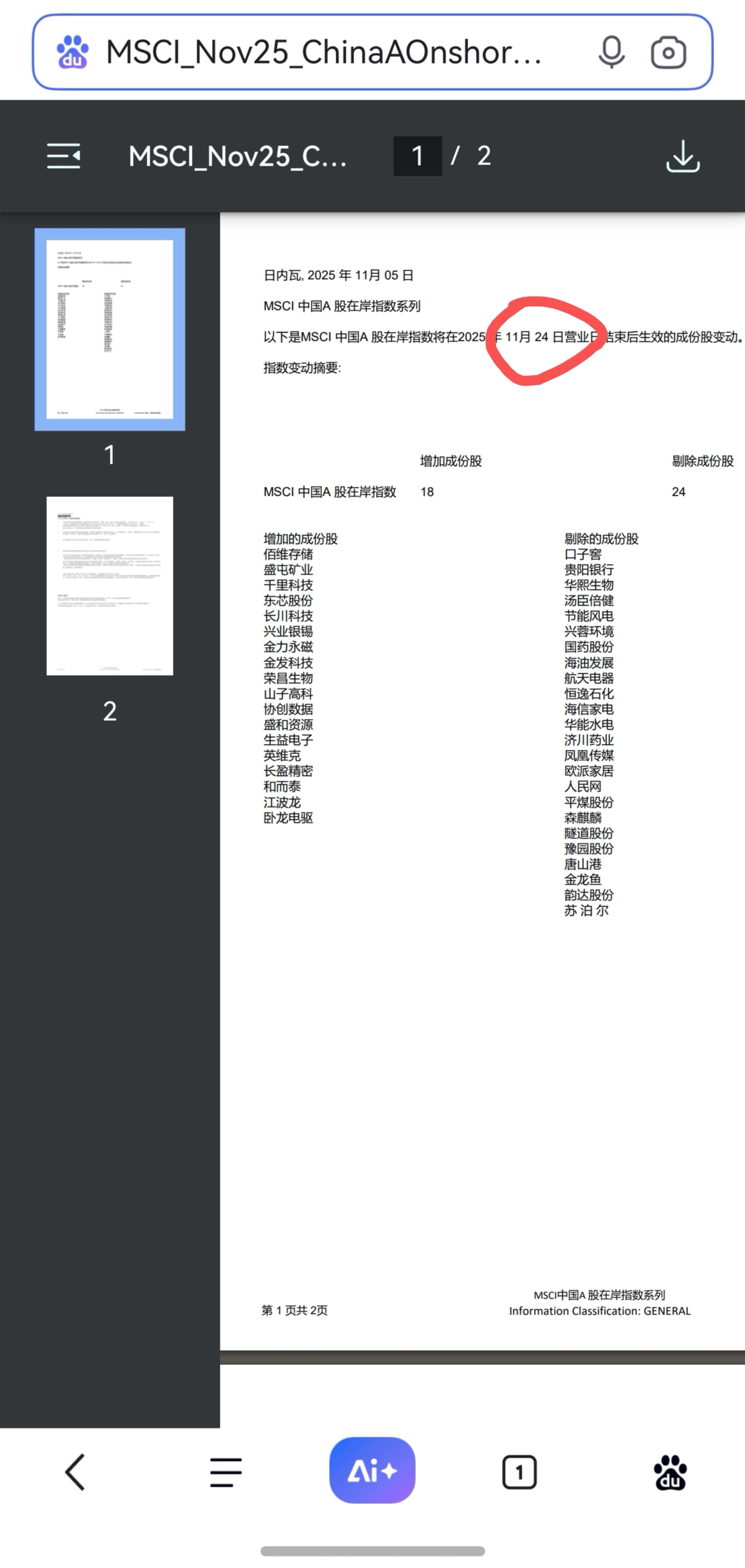The width and height of the screenshot is (745, 1568).
Task: Click the stock name 山子高科
Action: tap(288, 693)
